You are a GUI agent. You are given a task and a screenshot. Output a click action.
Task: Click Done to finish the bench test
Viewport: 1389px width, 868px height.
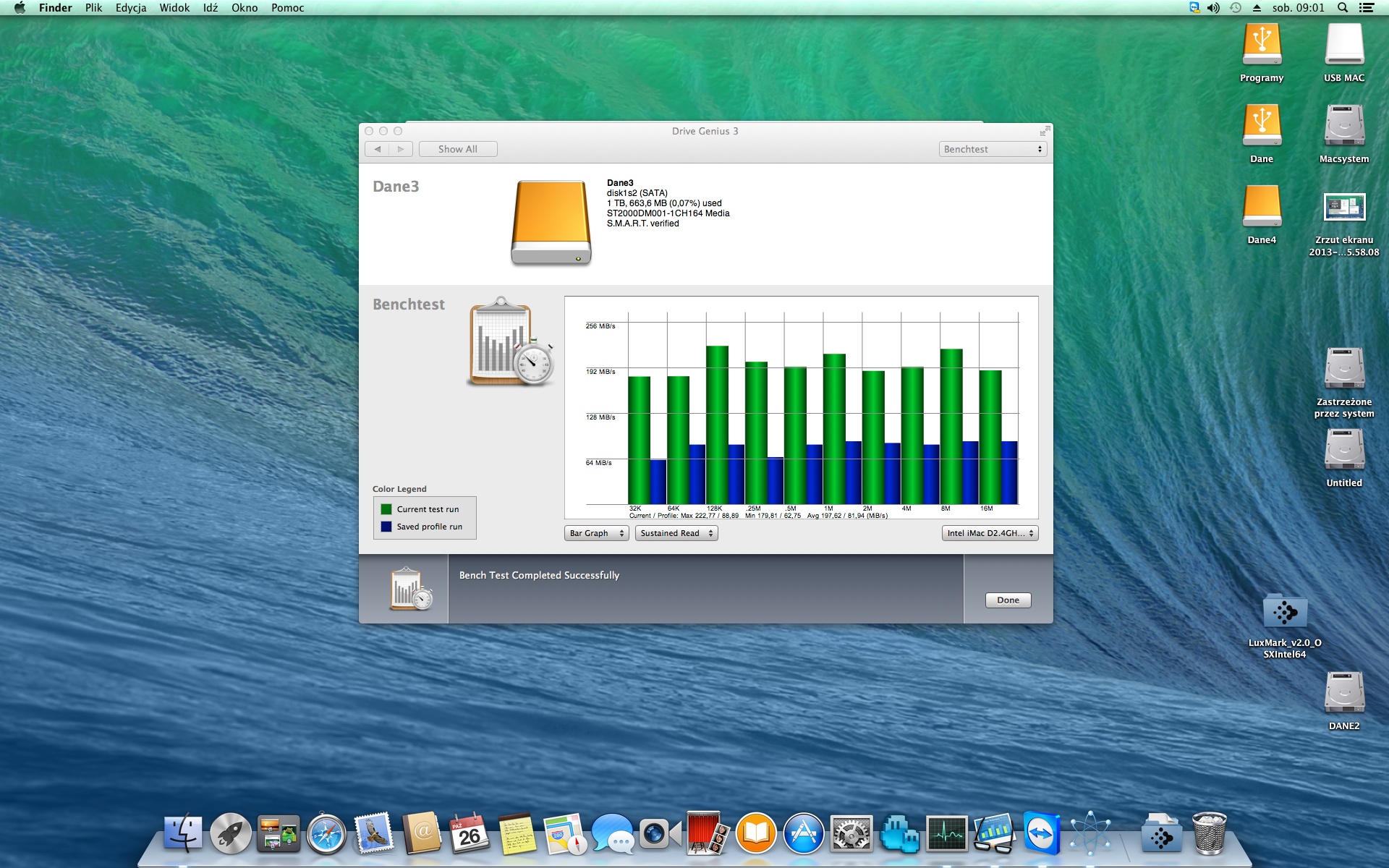[x=1008, y=600]
